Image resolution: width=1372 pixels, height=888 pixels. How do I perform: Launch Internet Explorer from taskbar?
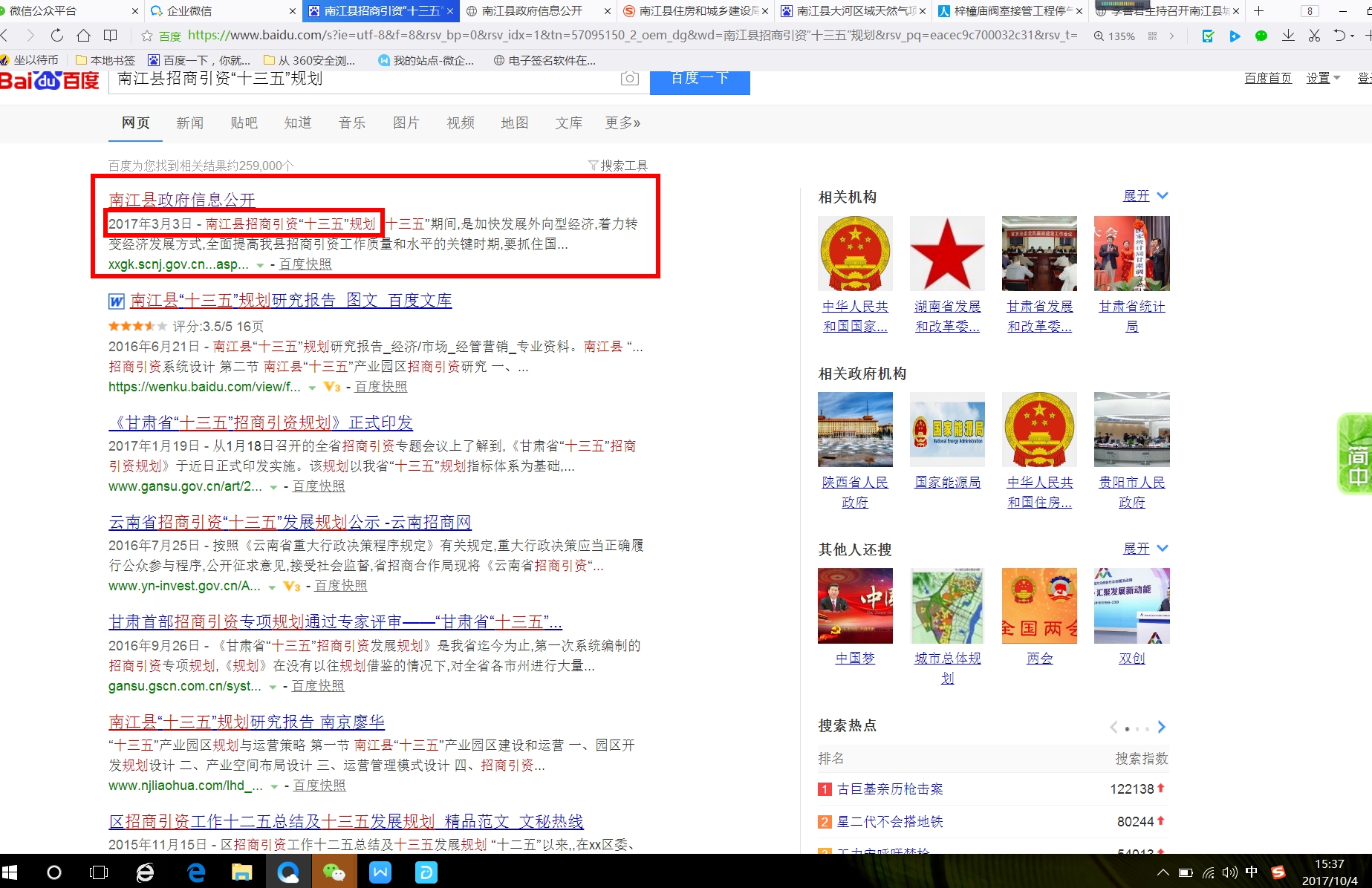[146, 872]
